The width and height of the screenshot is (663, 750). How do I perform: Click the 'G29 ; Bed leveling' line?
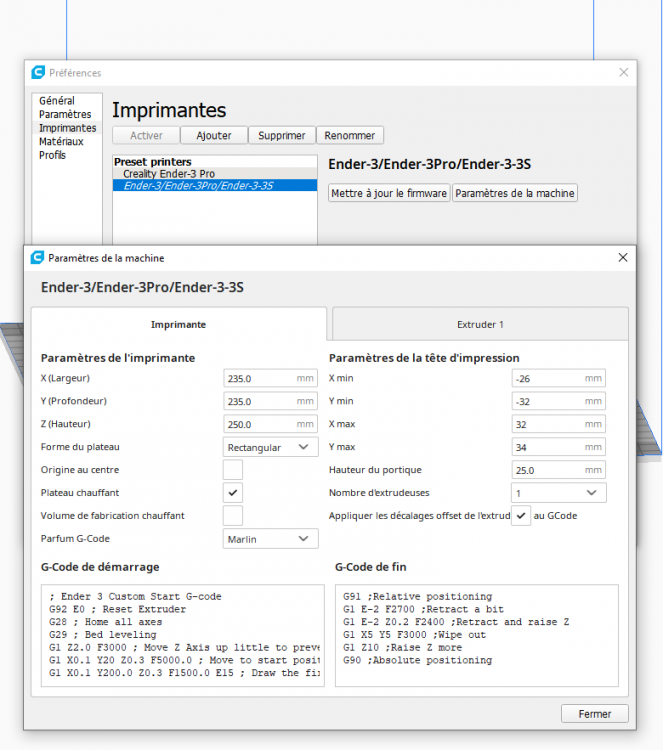(102, 635)
